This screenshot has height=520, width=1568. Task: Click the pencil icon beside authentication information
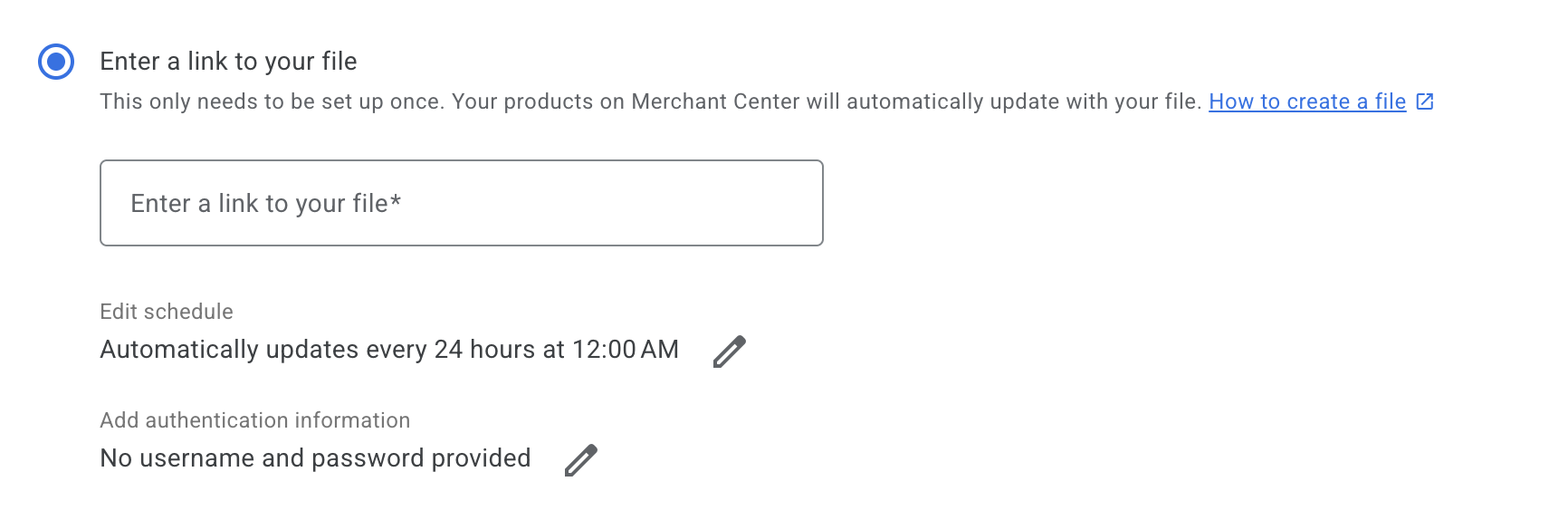pyautogui.click(x=580, y=460)
